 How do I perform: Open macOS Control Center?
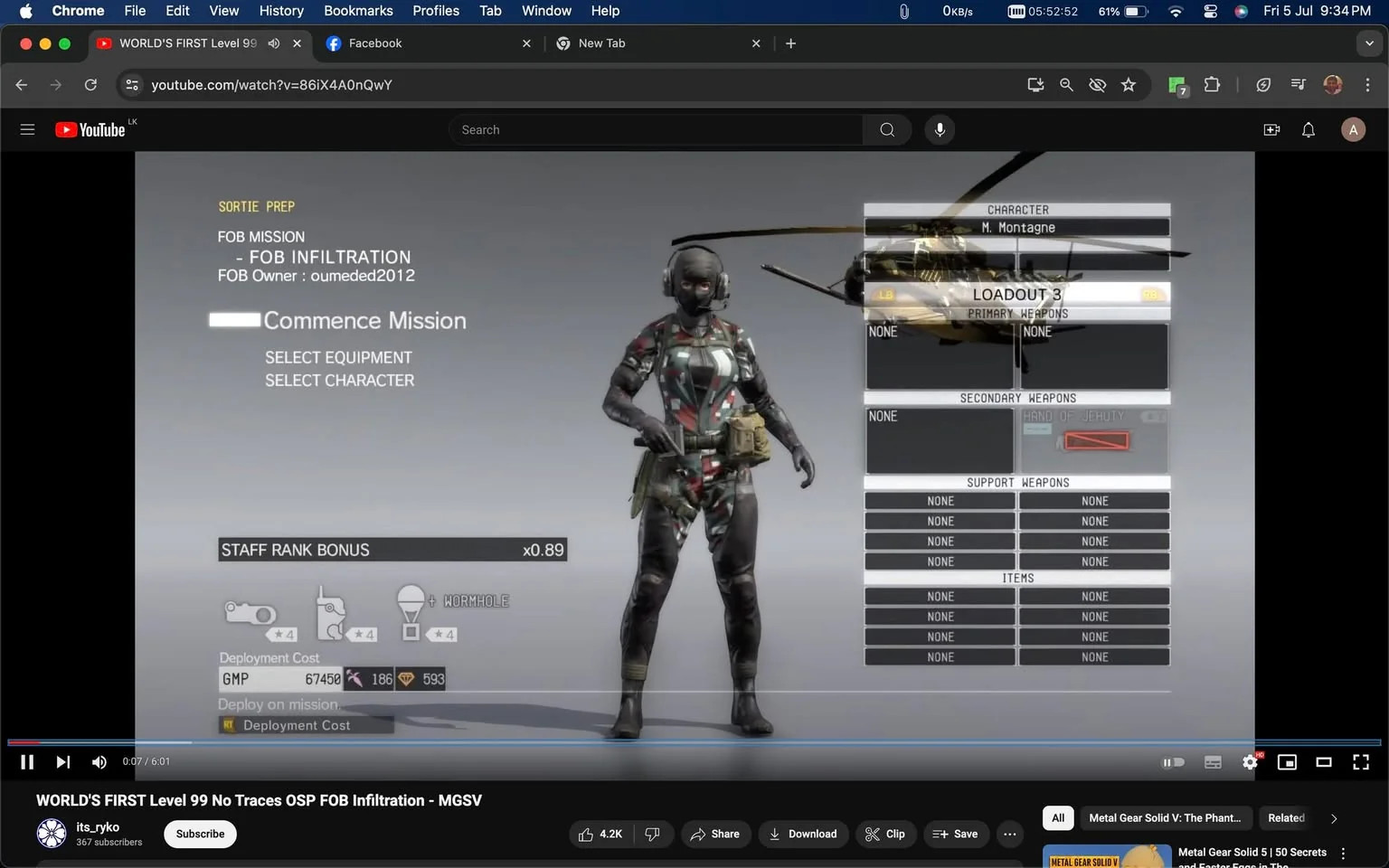tap(1210, 11)
